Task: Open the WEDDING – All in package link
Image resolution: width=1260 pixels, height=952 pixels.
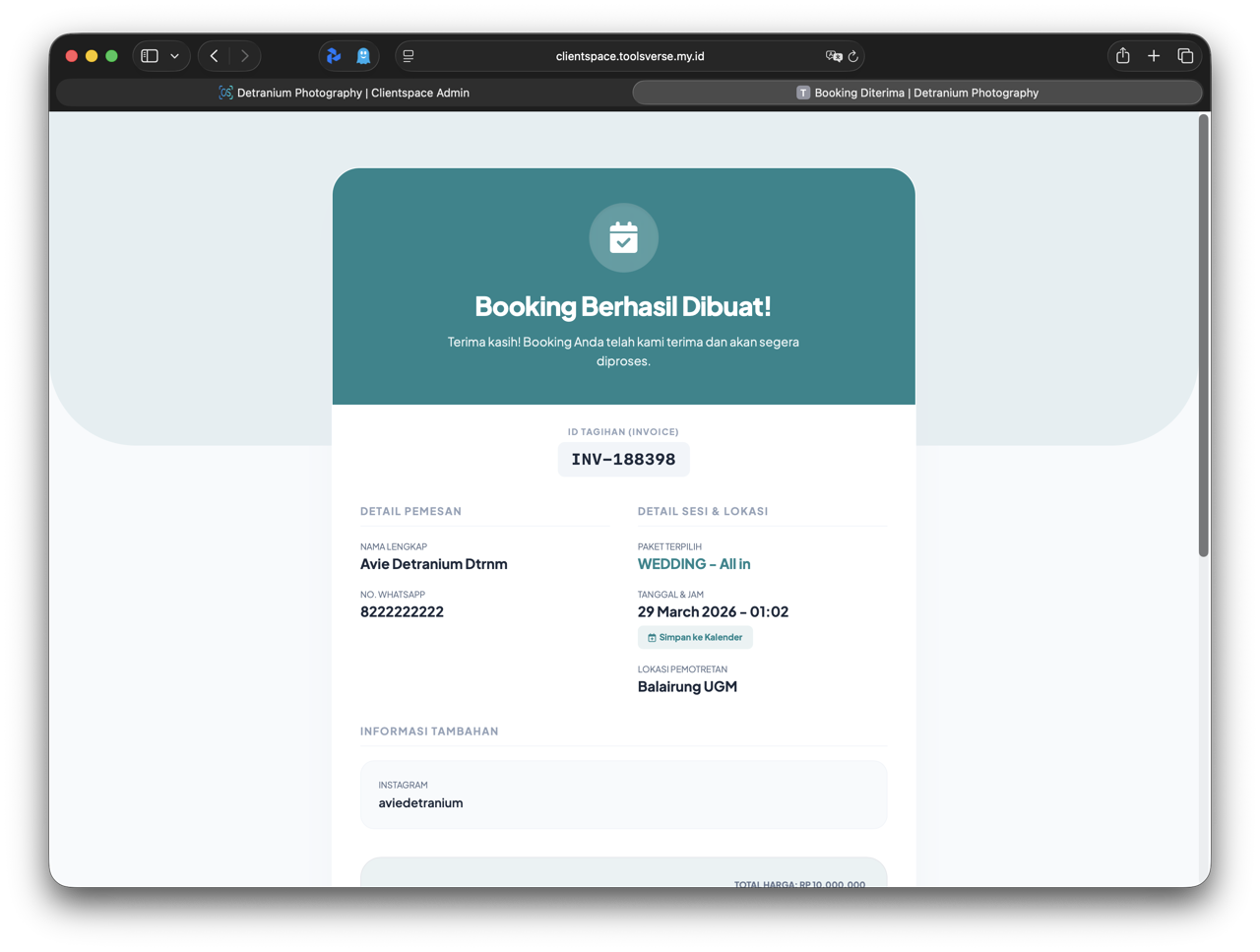Action: (x=694, y=564)
